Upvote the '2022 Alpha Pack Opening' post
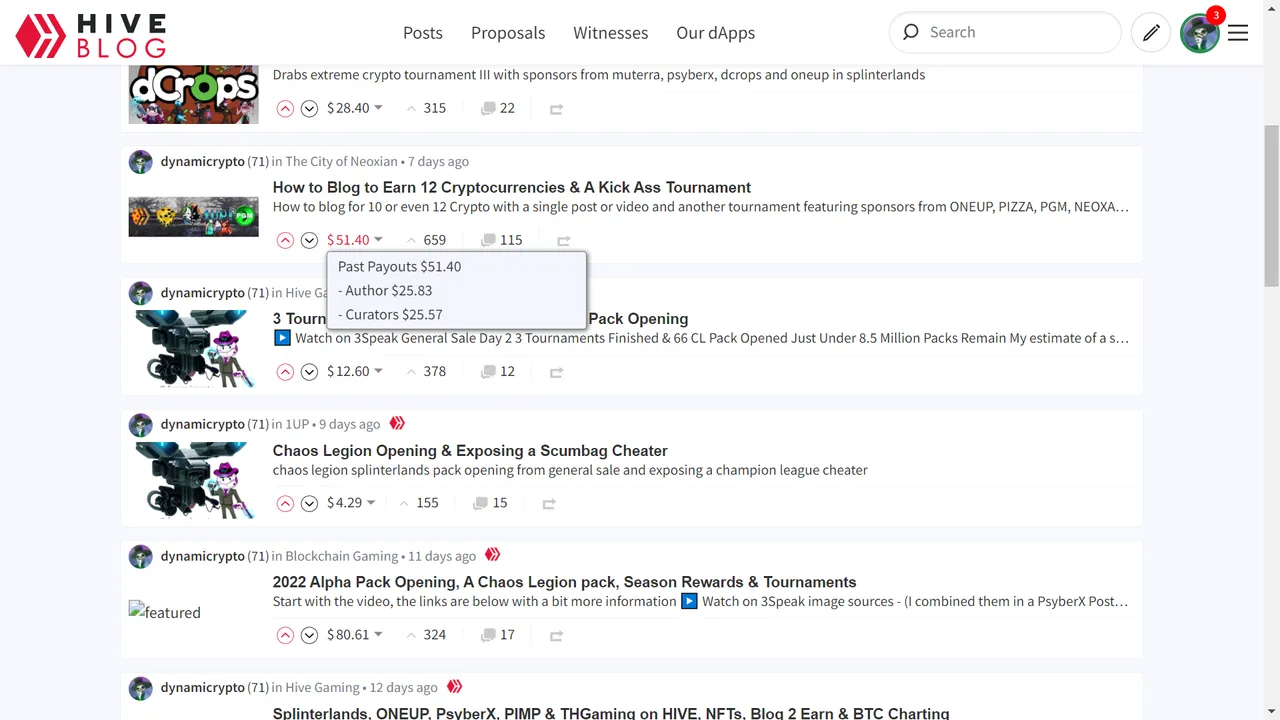 (x=285, y=635)
